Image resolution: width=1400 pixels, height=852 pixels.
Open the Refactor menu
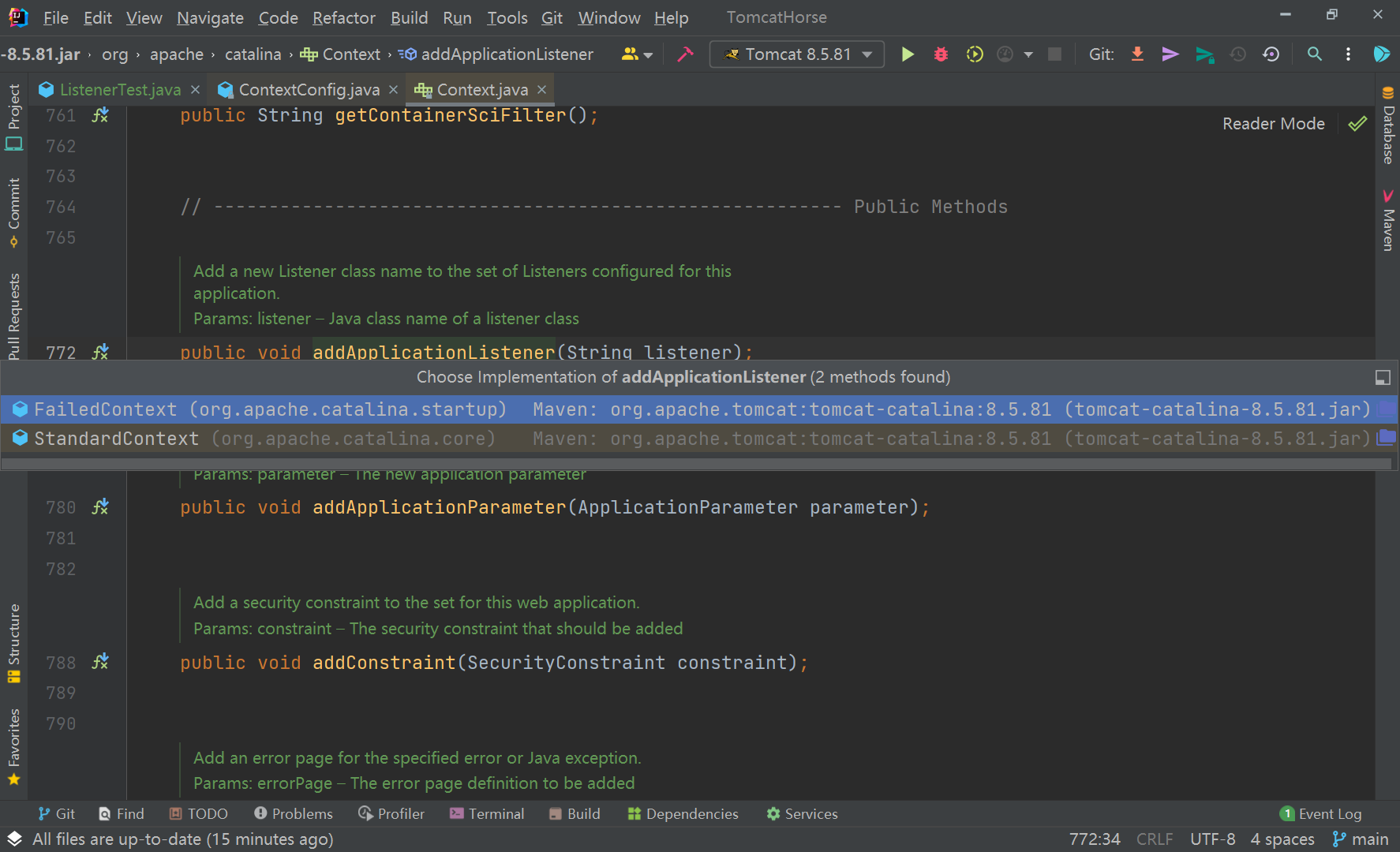[343, 17]
